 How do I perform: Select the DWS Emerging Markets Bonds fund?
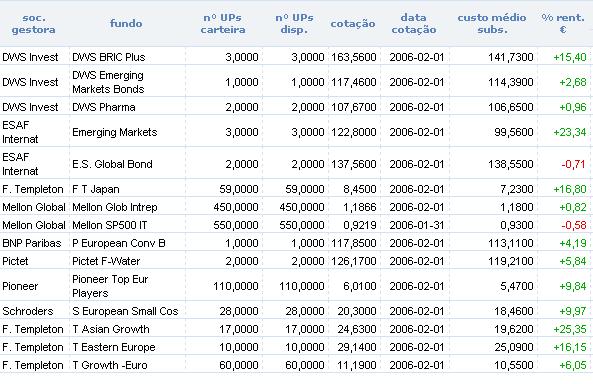(108, 82)
